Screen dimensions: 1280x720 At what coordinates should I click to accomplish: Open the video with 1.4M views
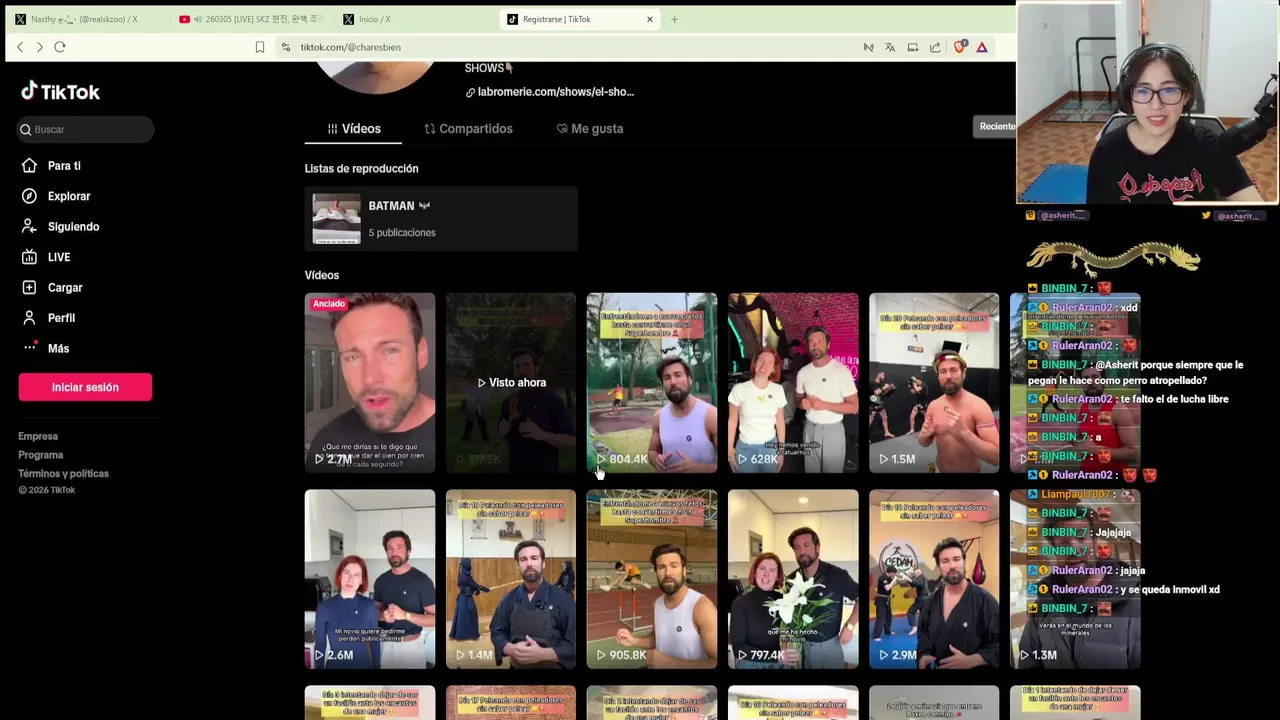[511, 578]
